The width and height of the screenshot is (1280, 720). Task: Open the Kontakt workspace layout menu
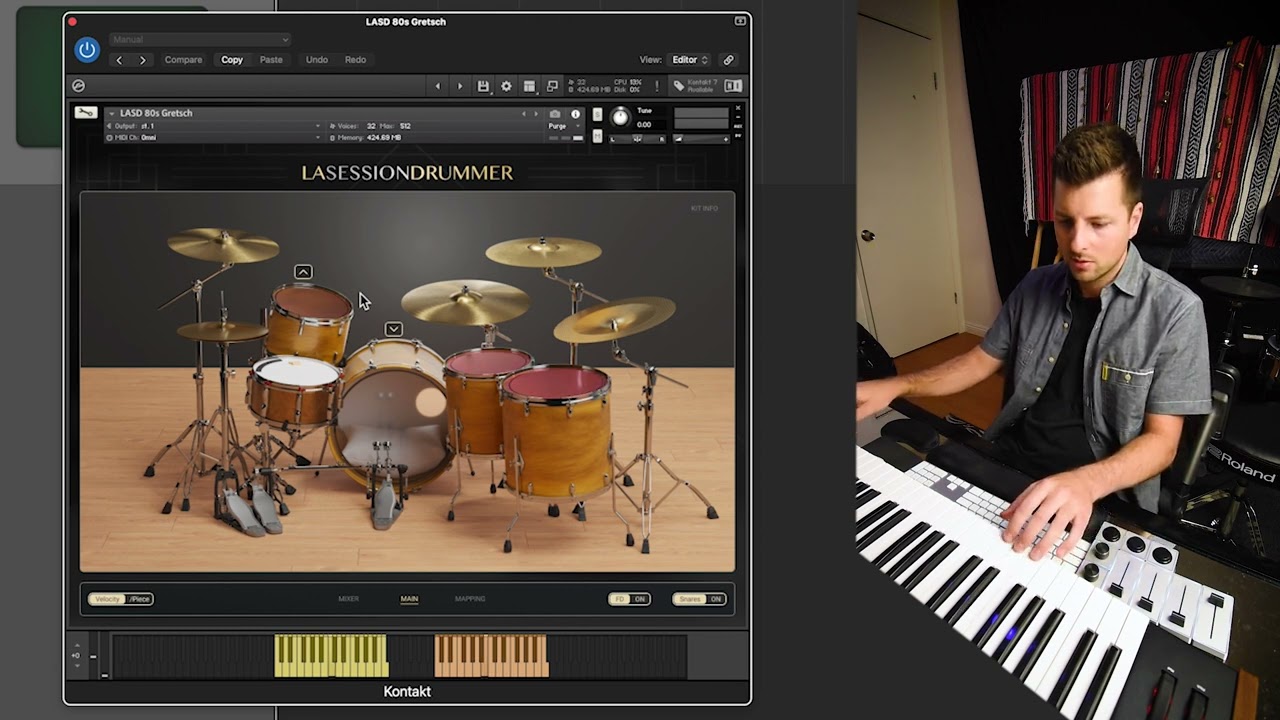tap(529, 86)
